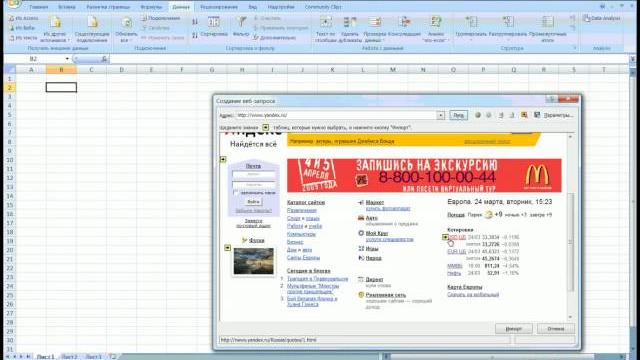
Task: Go back in the web query browser
Action: click(478, 115)
